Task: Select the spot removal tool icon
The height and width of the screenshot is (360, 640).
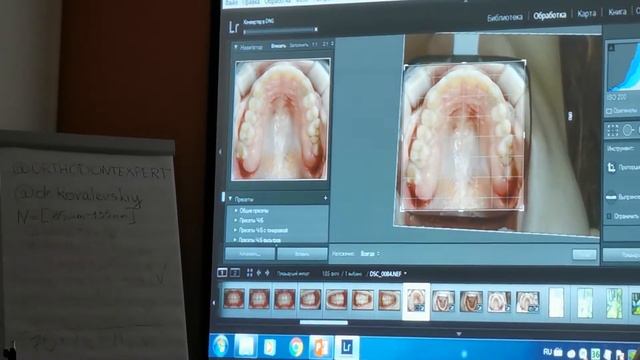Action: (x=628, y=130)
